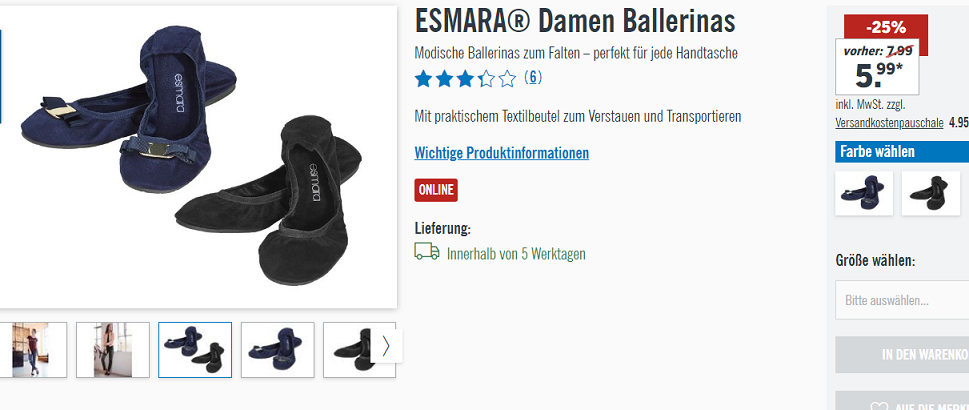969x410 pixels.
Task: Click the next-thumbnail chevron arrow
Action: click(386, 346)
